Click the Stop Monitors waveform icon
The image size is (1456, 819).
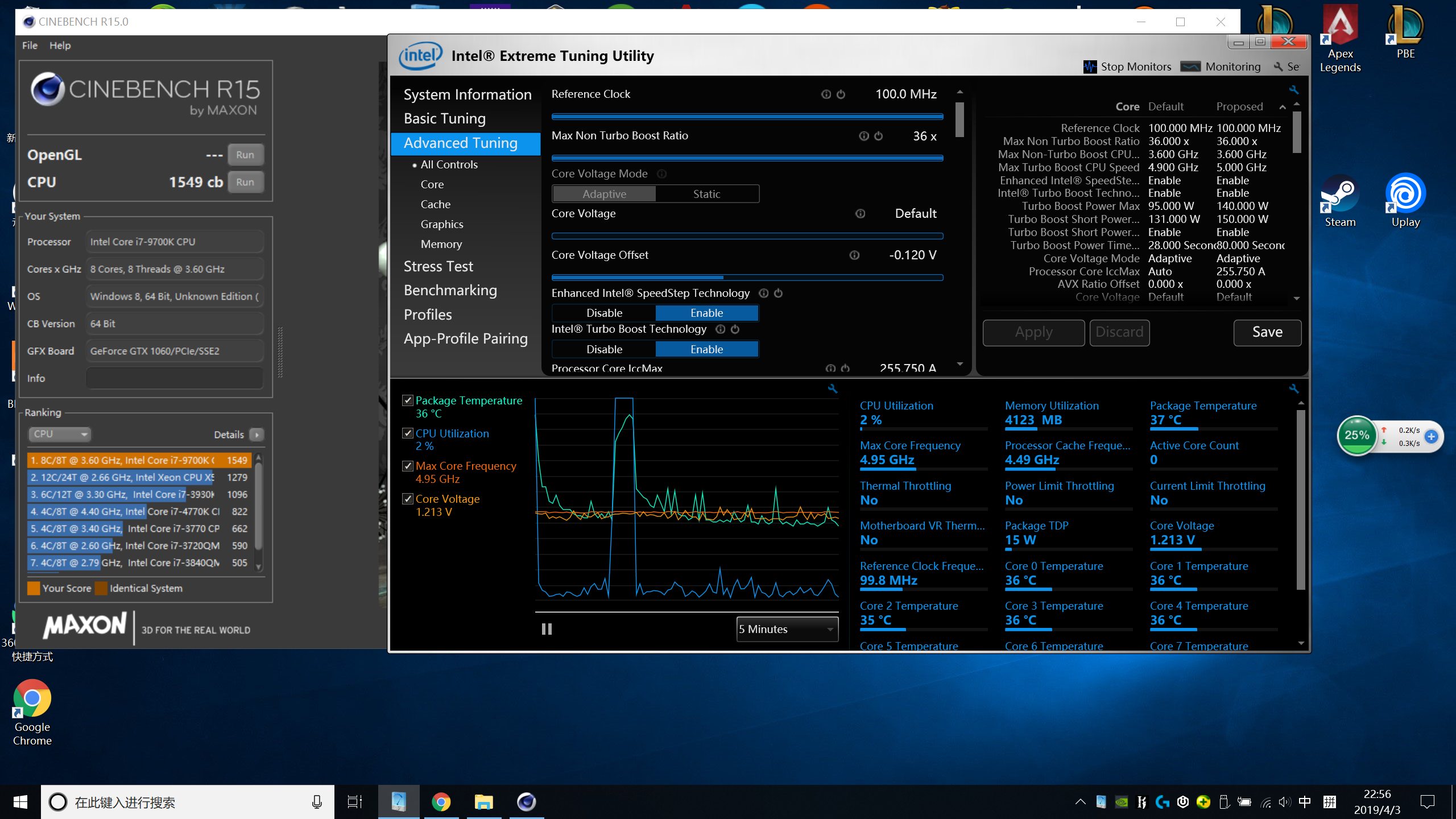(1090, 67)
